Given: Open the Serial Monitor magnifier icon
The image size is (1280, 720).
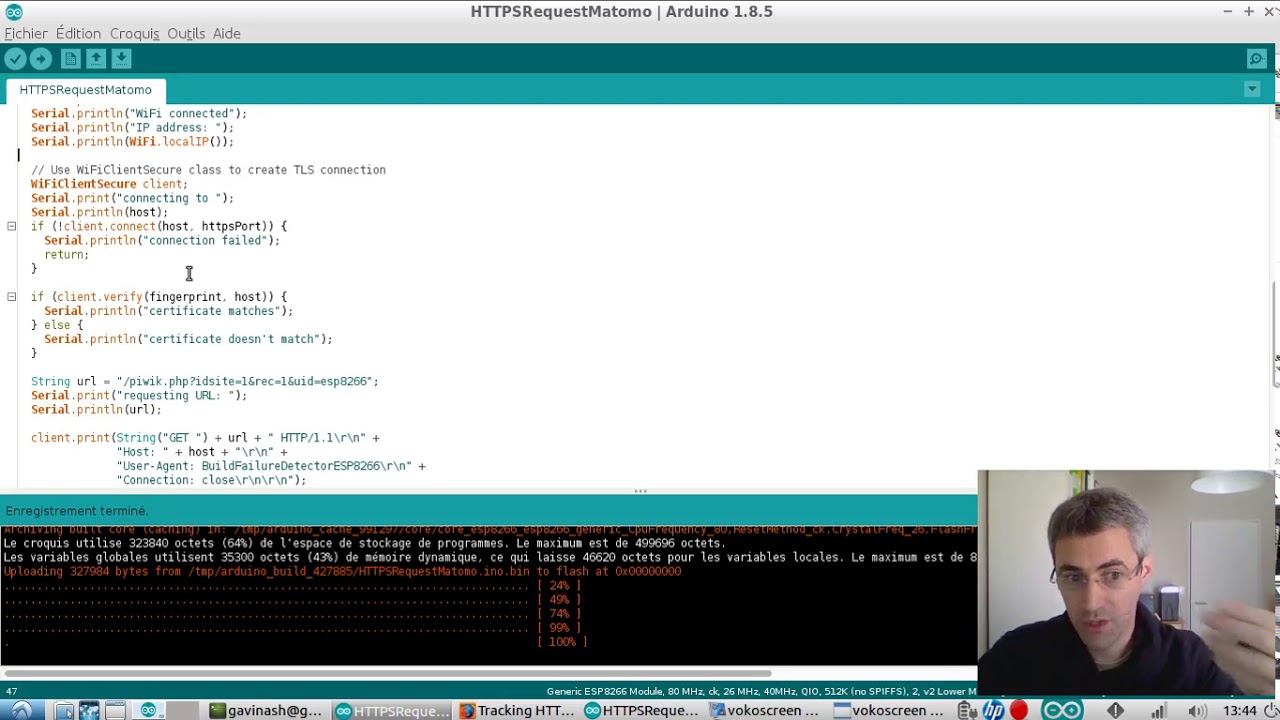Looking at the screenshot, I should pyautogui.click(x=1257, y=59).
